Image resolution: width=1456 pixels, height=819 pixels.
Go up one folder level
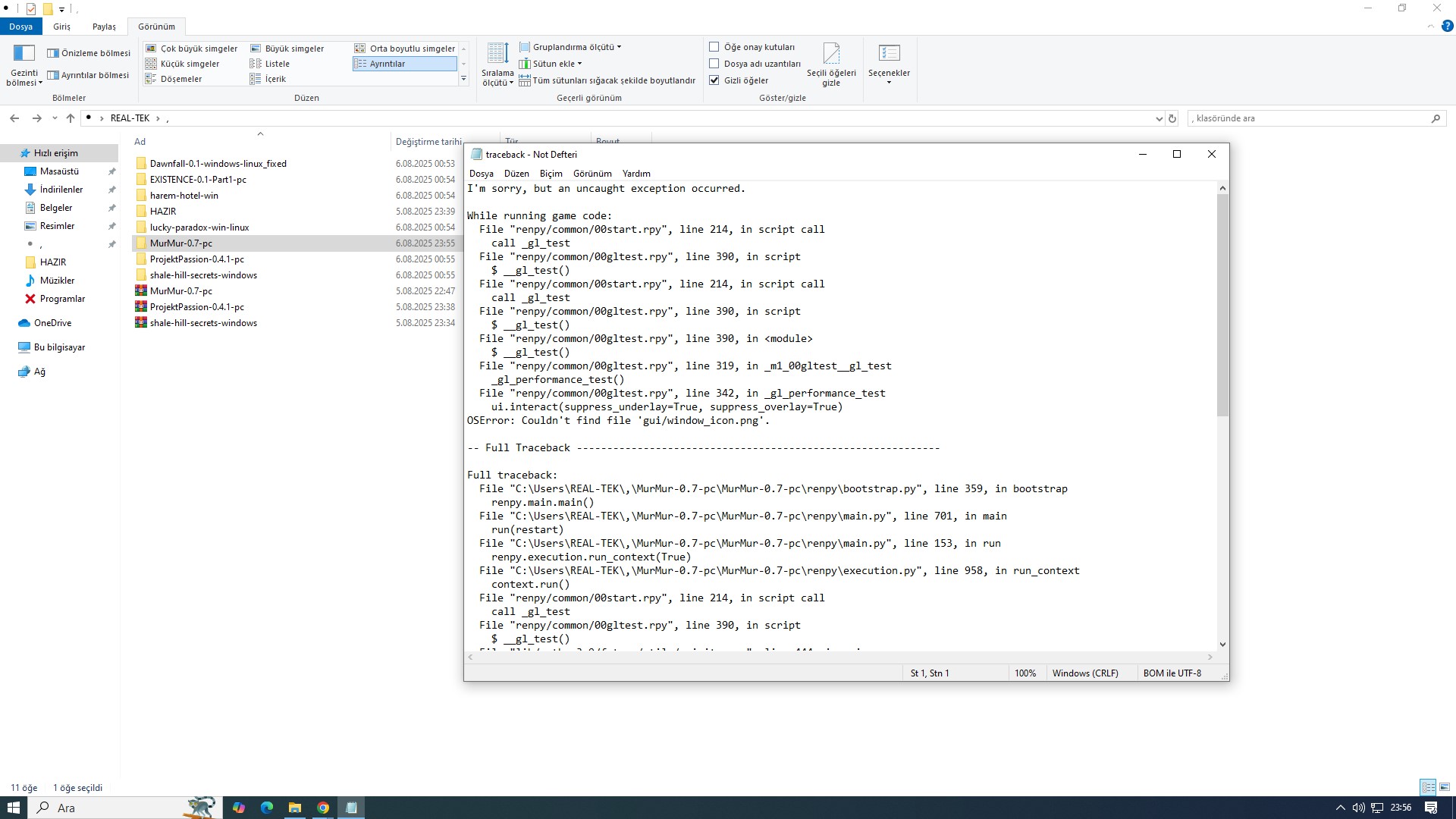[x=71, y=118]
